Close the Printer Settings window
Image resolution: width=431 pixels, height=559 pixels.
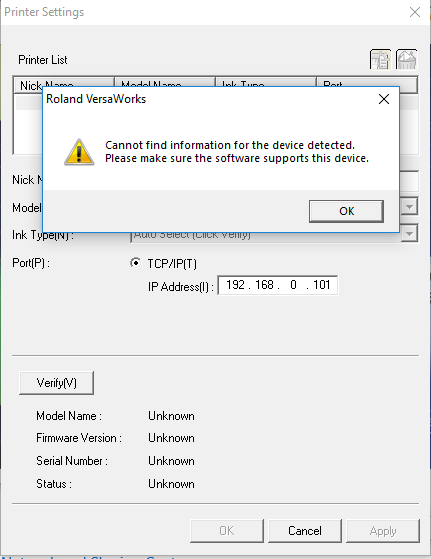tap(415, 12)
